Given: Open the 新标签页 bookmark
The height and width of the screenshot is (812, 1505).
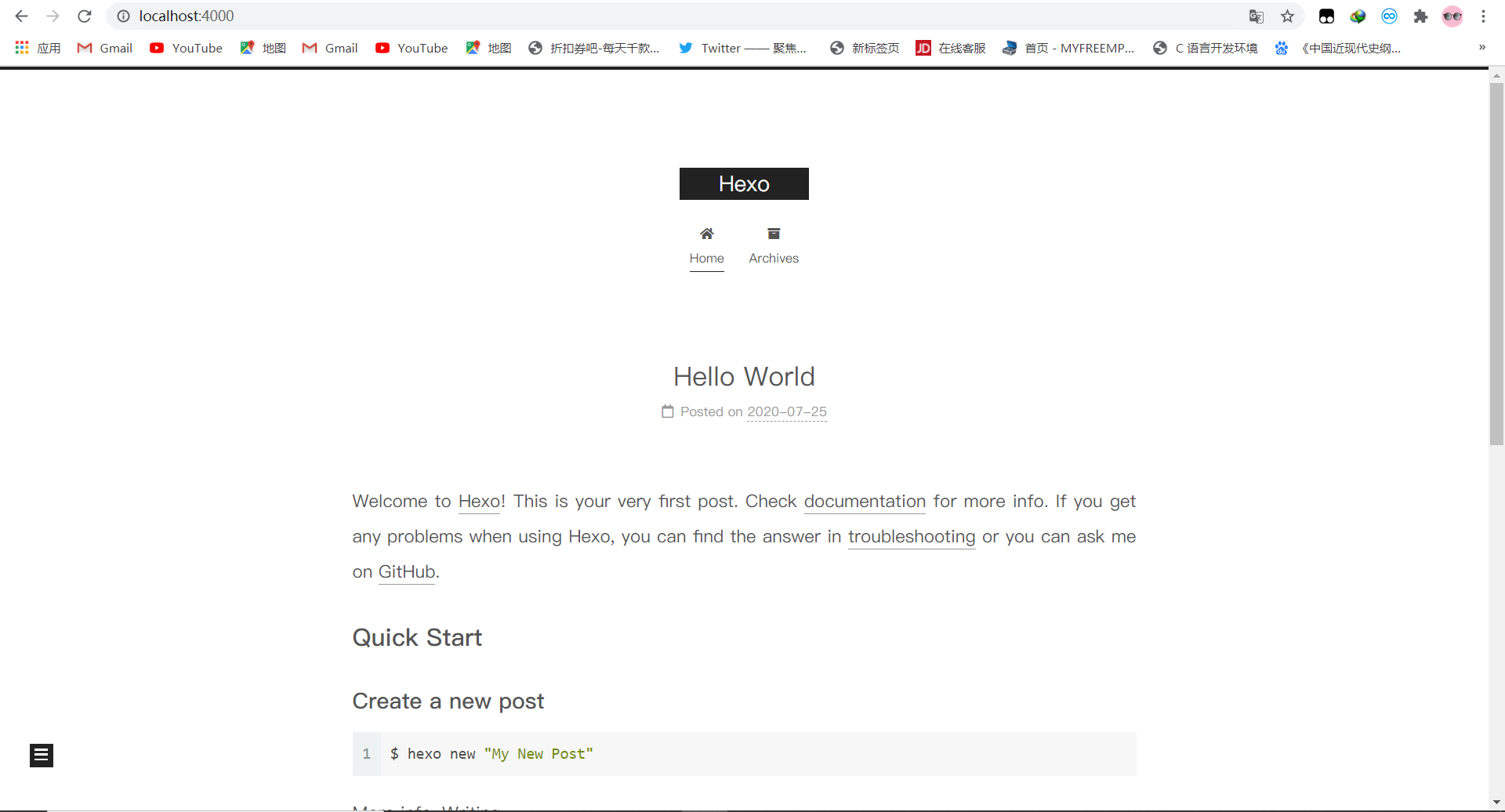Looking at the screenshot, I should click(x=865, y=48).
